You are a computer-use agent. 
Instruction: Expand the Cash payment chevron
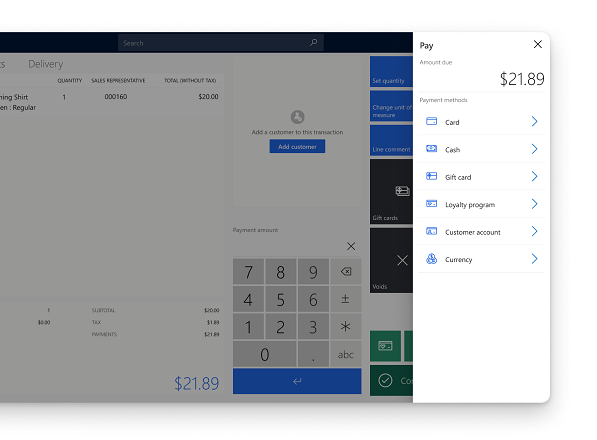coord(534,149)
